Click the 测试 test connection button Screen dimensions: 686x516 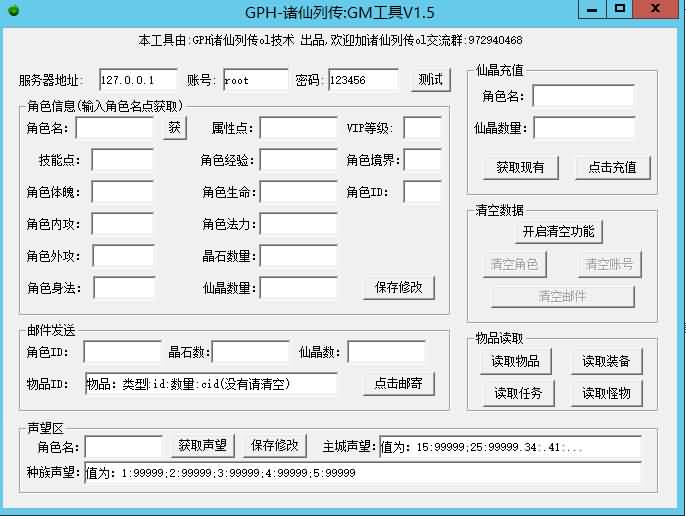pyautogui.click(x=430, y=80)
